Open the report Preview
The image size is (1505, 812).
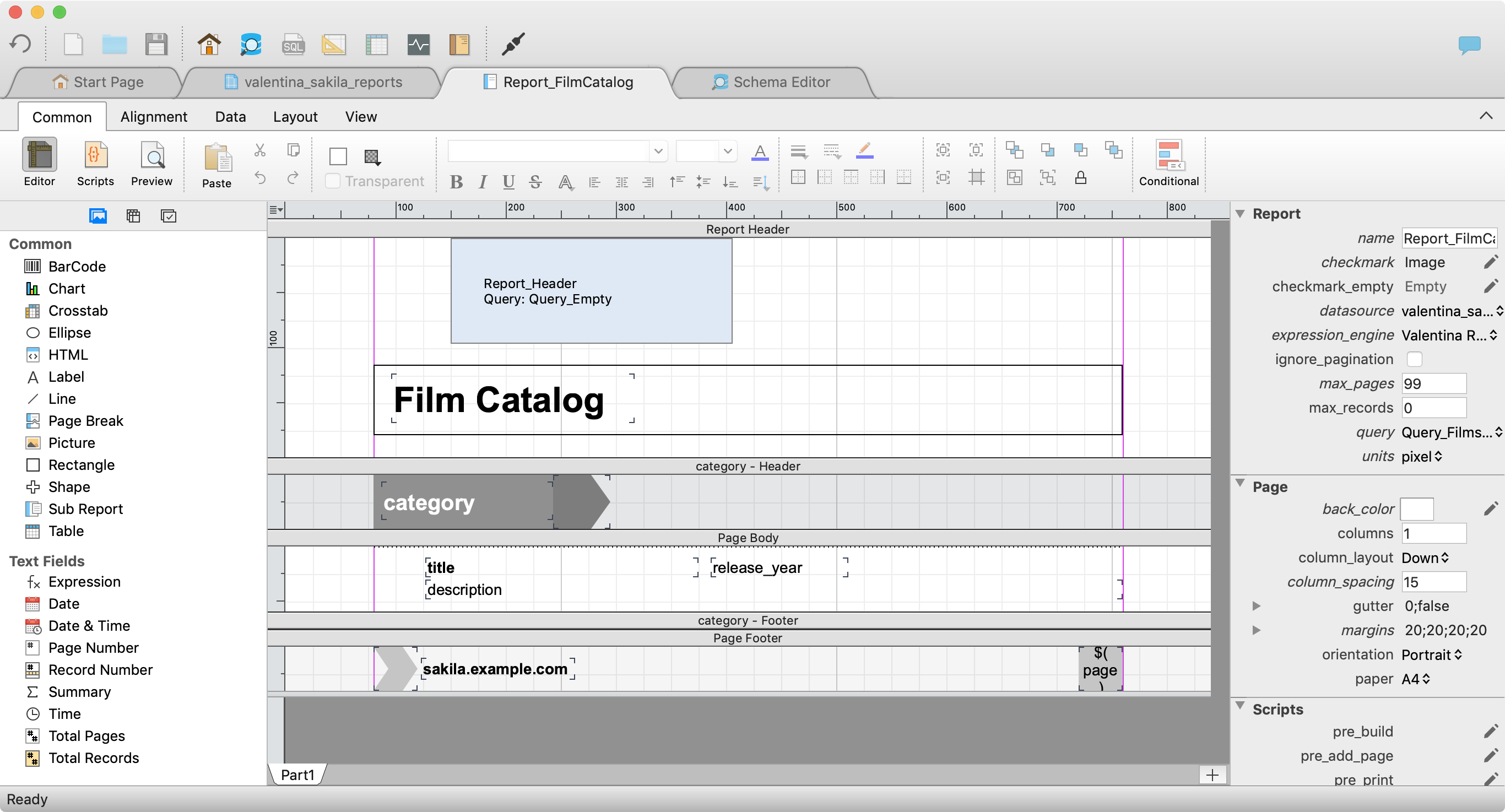(x=152, y=163)
